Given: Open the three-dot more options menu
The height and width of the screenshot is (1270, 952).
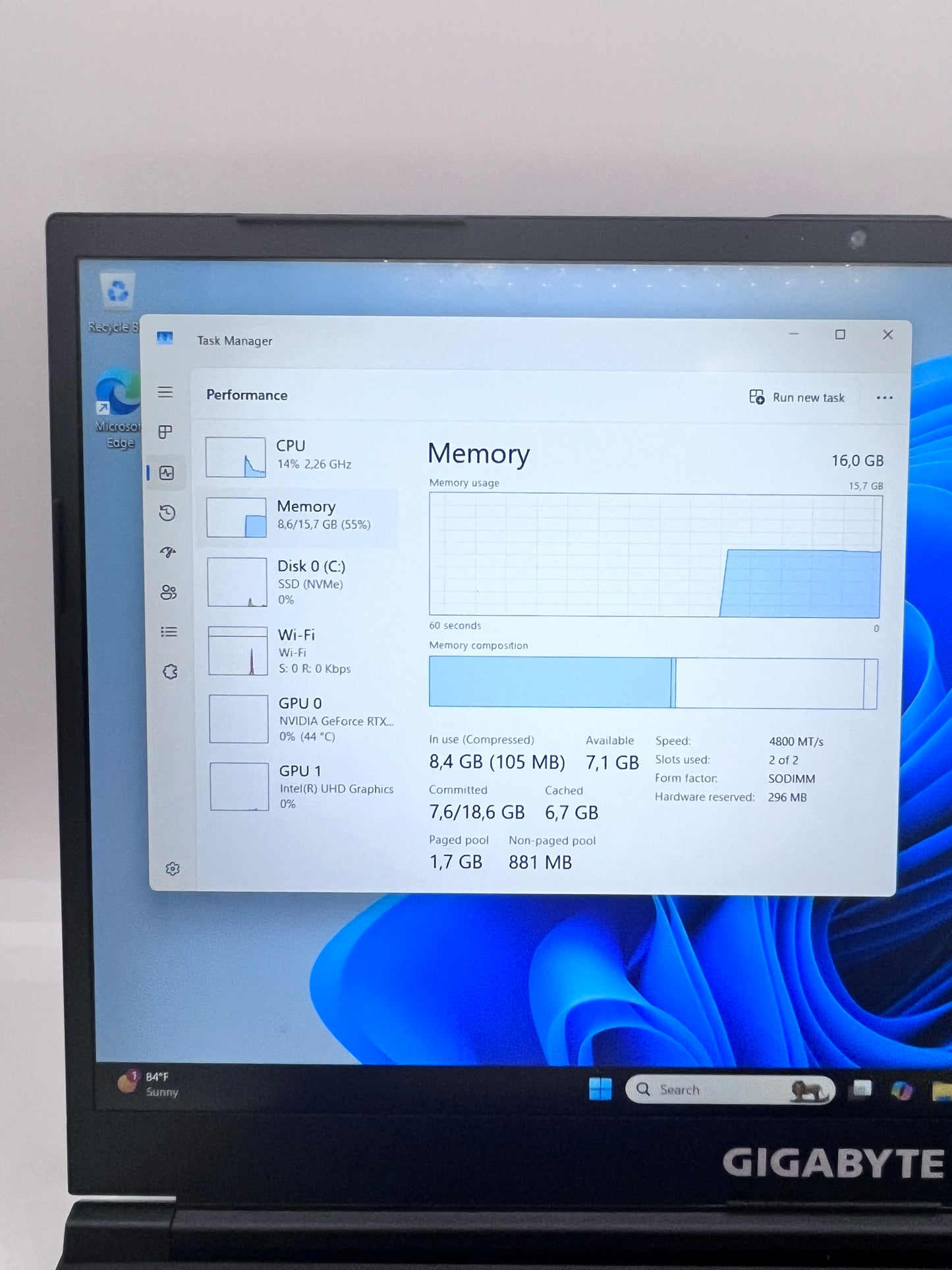Looking at the screenshot, I should pyautogui.click(x=884, y=397).
